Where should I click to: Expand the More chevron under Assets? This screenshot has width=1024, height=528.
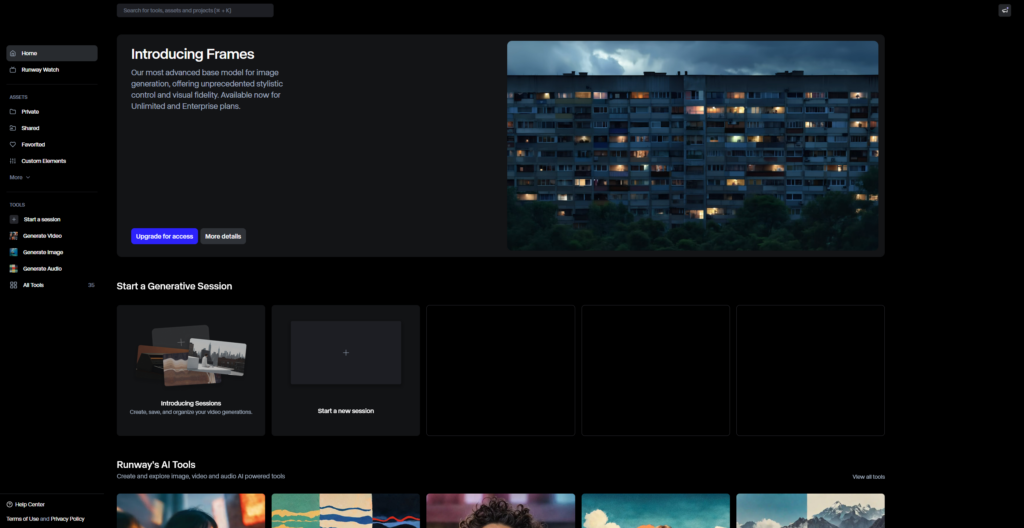click(27, 178)
